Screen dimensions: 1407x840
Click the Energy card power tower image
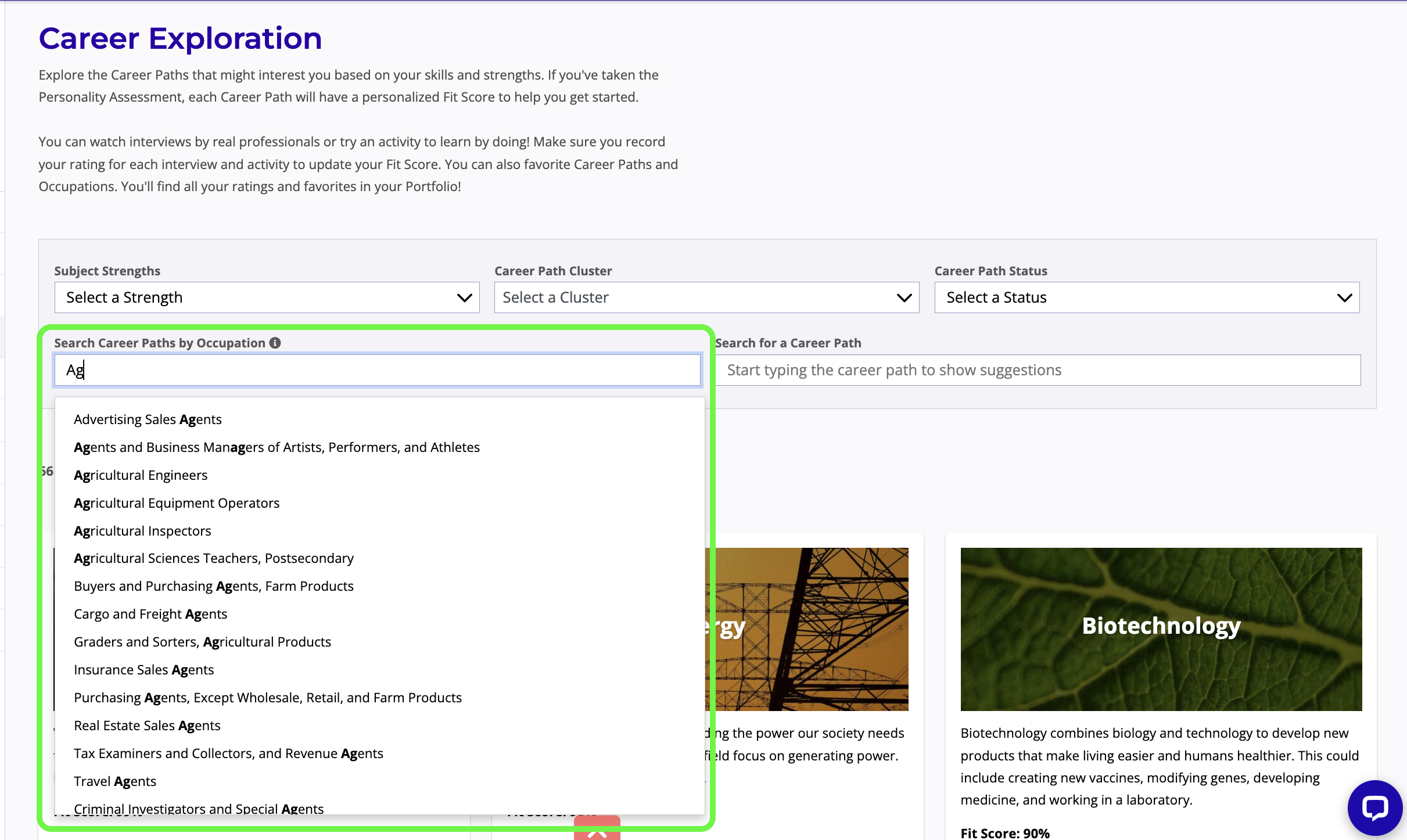(813, 629)
